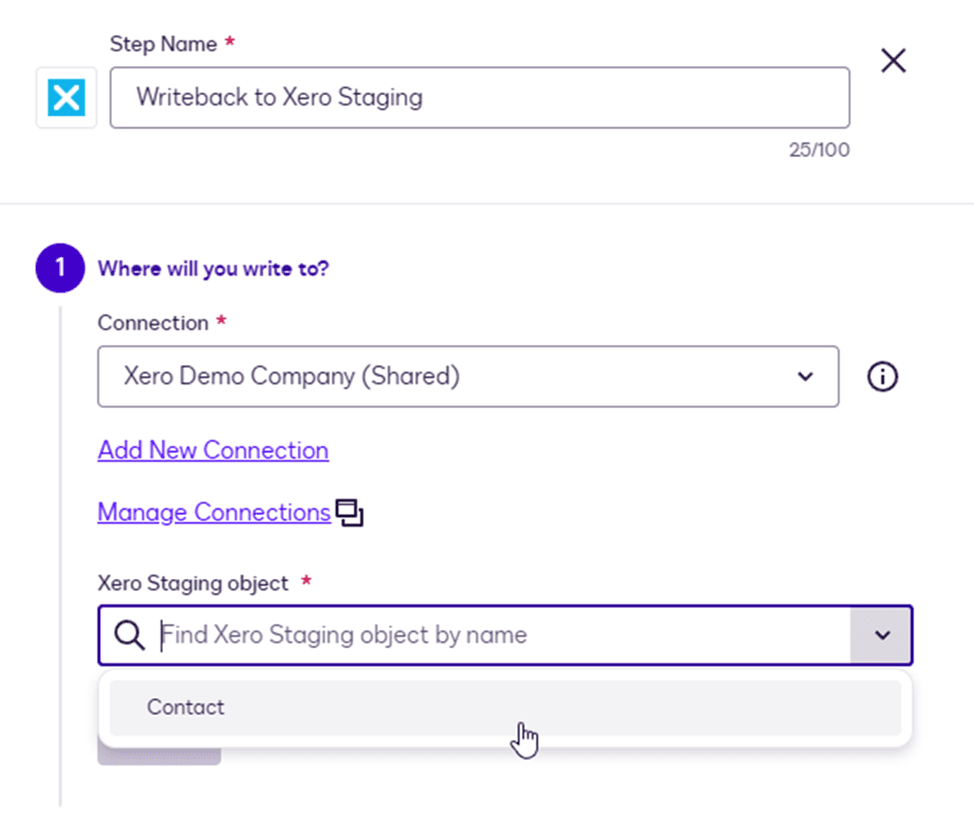Click the Add New Connection link
The image size is (974, 815).
213,450
